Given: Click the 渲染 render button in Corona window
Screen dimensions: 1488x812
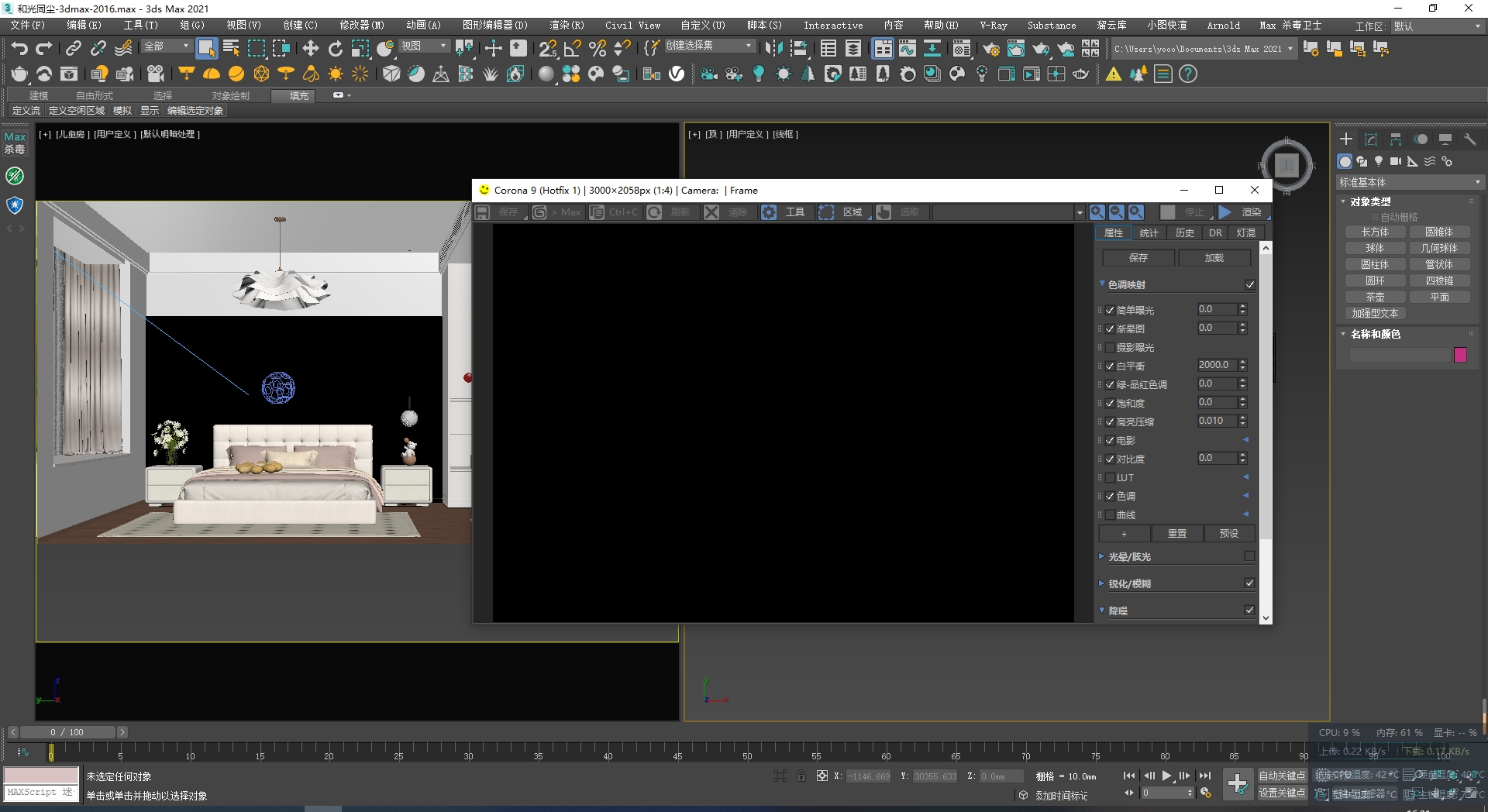Looking at the screenshot, I should tap(1242, 212).
